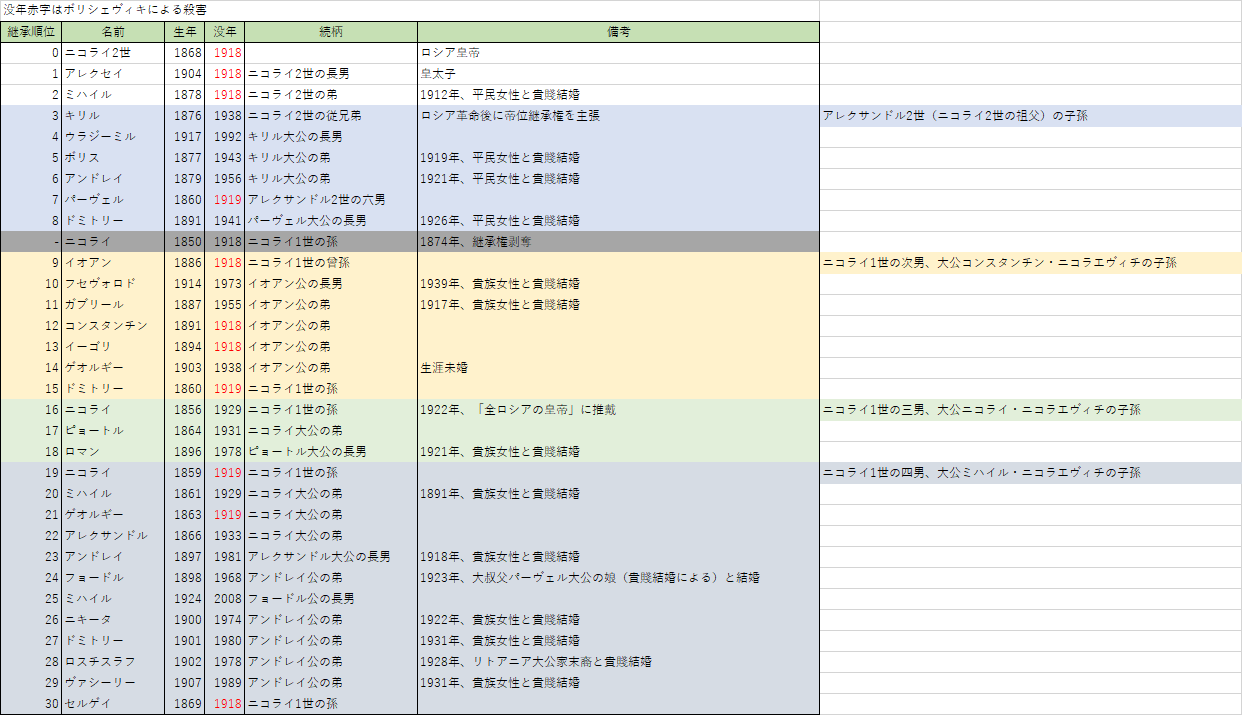Select remark cell 生涯未婚

pos(619,368)
